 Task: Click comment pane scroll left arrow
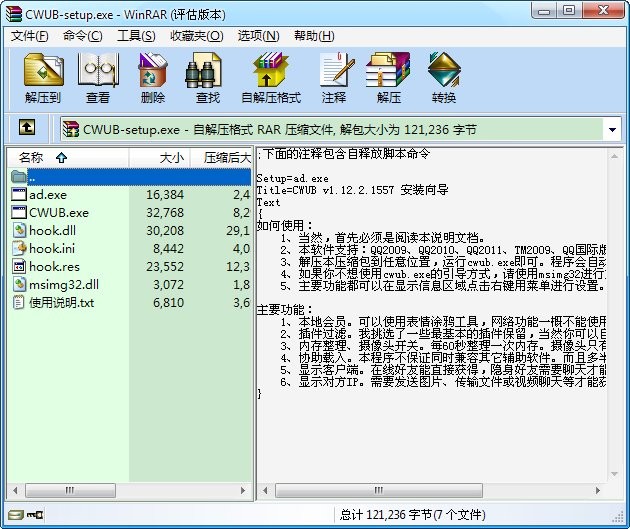point(265,490)
